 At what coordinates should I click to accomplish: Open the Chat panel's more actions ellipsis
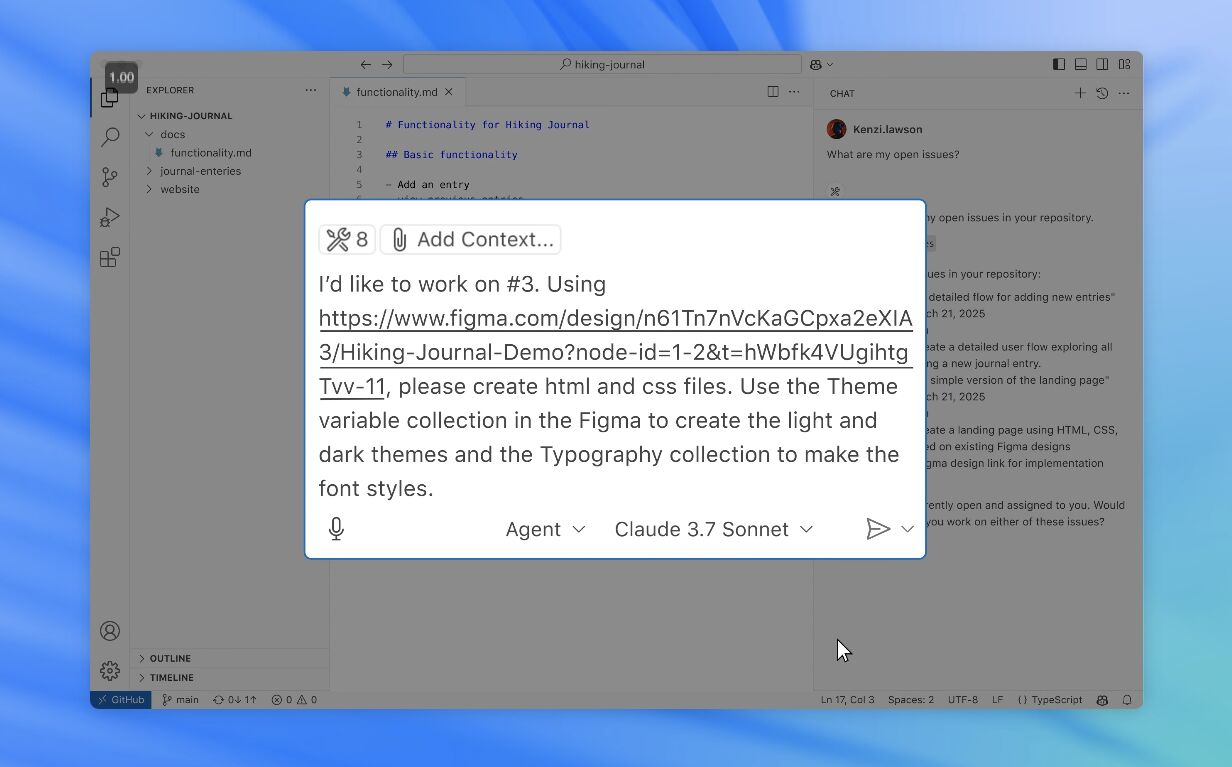(1124, 93)
